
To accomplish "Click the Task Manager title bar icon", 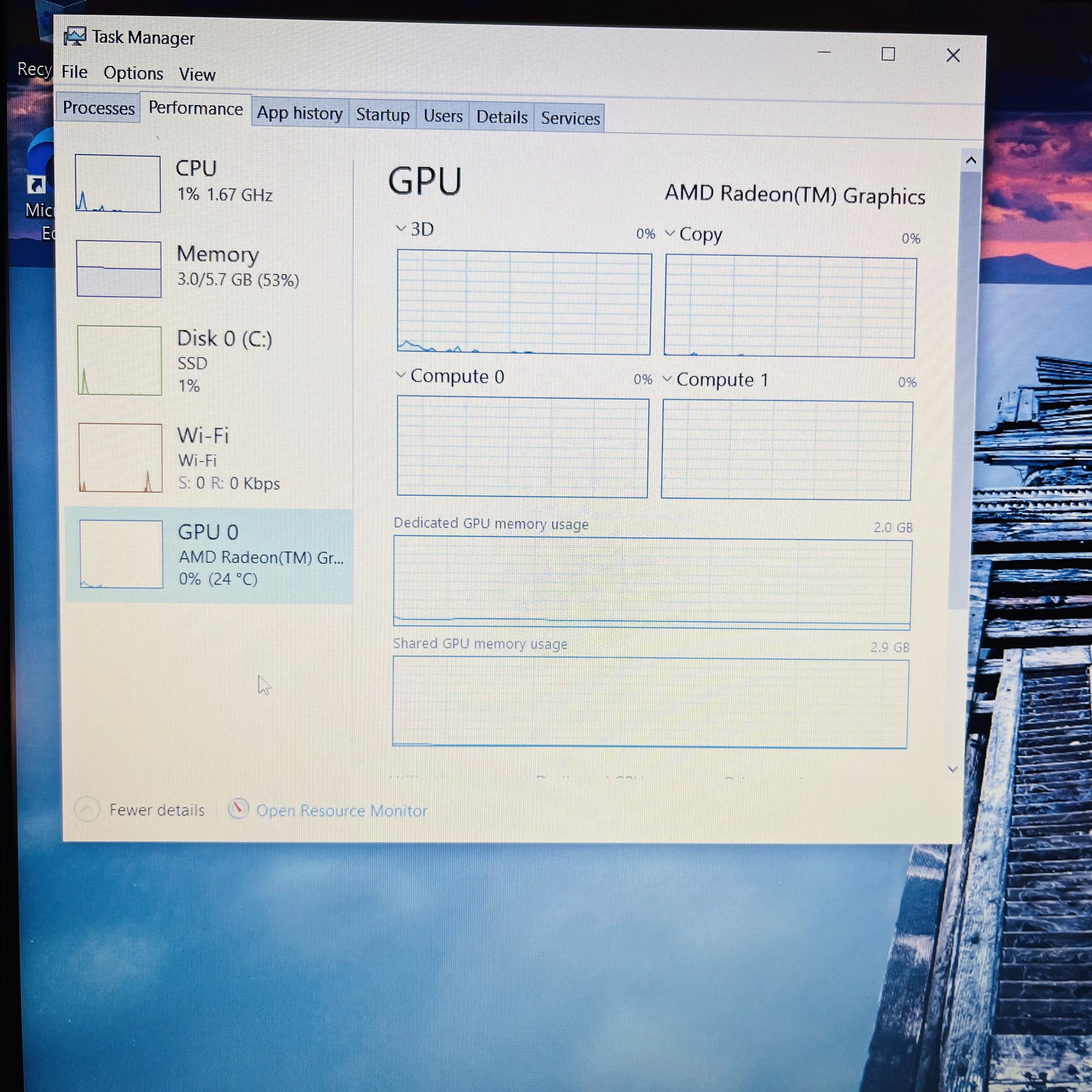I will (x=75, y=37).
